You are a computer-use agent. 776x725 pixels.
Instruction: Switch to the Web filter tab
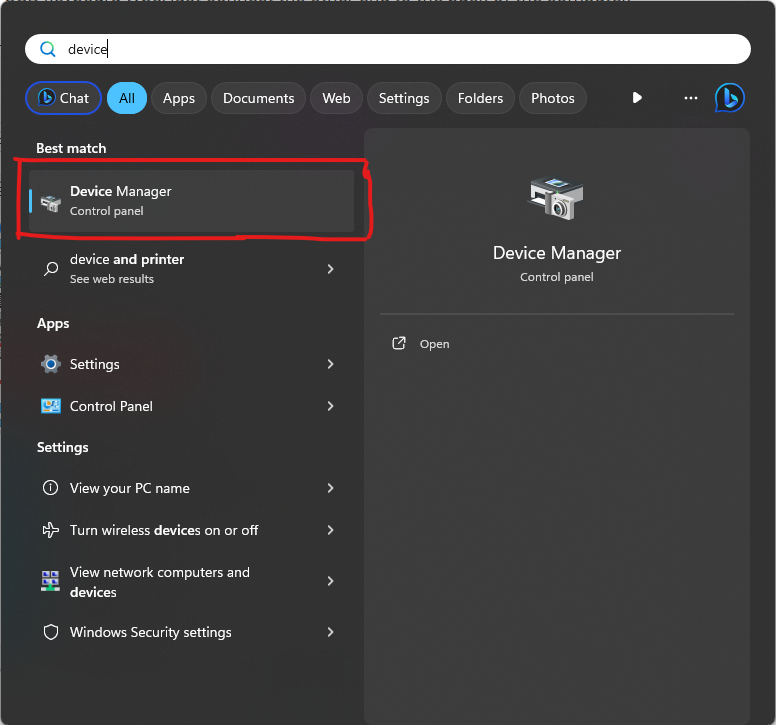tap(336, 98)
